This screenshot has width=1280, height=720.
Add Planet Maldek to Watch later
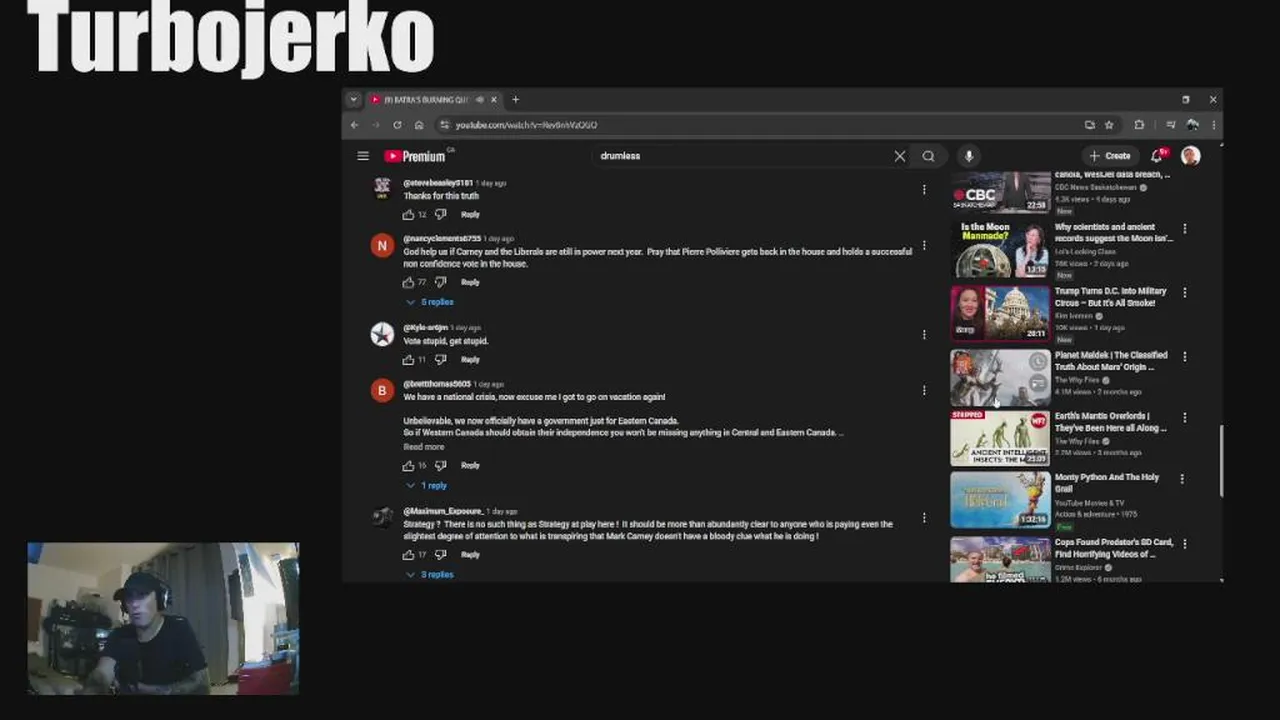click(x=1038, y=362)
